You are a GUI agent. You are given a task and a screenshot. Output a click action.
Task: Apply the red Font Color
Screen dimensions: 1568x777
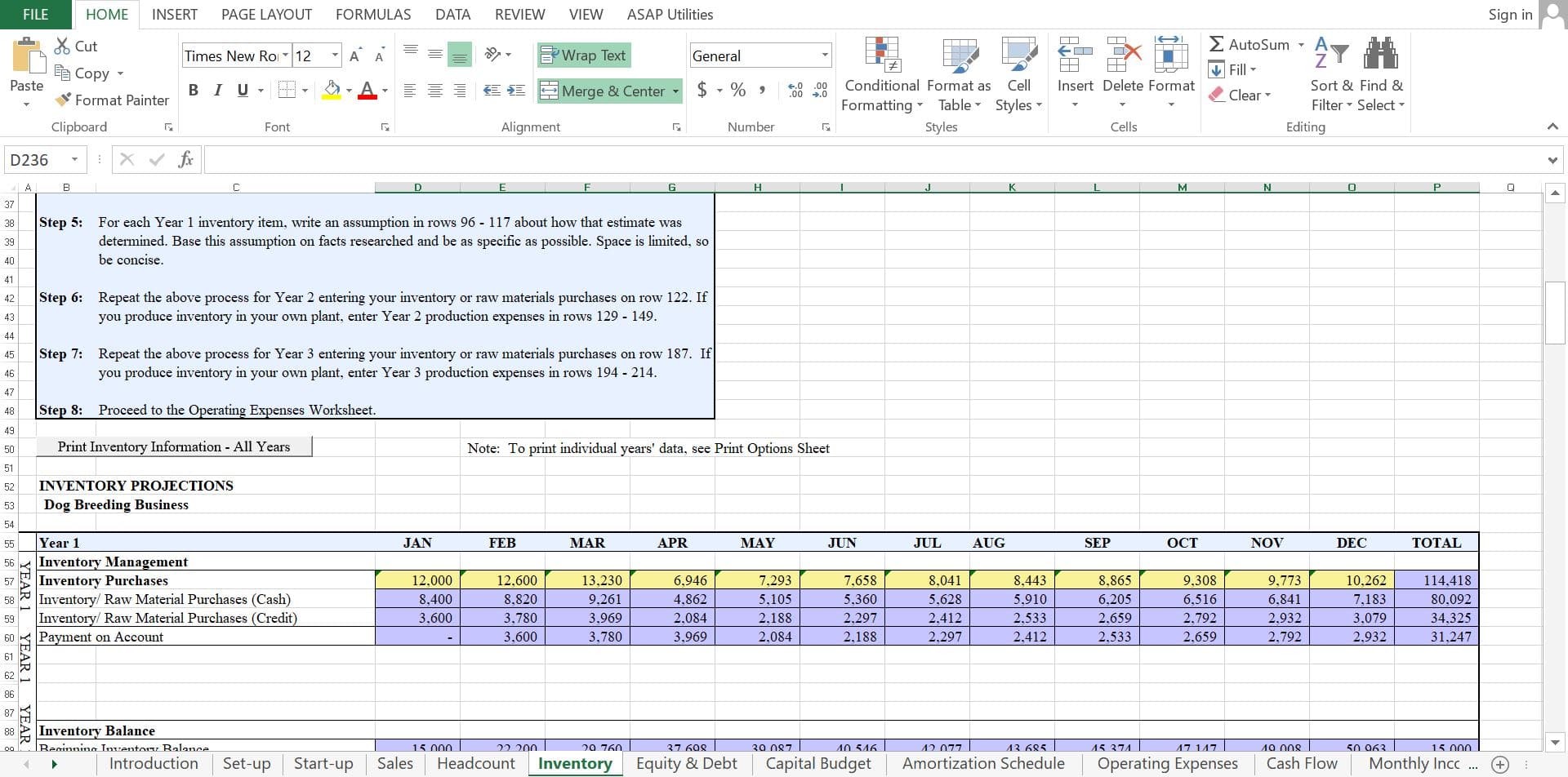click(x=367, y=90)
